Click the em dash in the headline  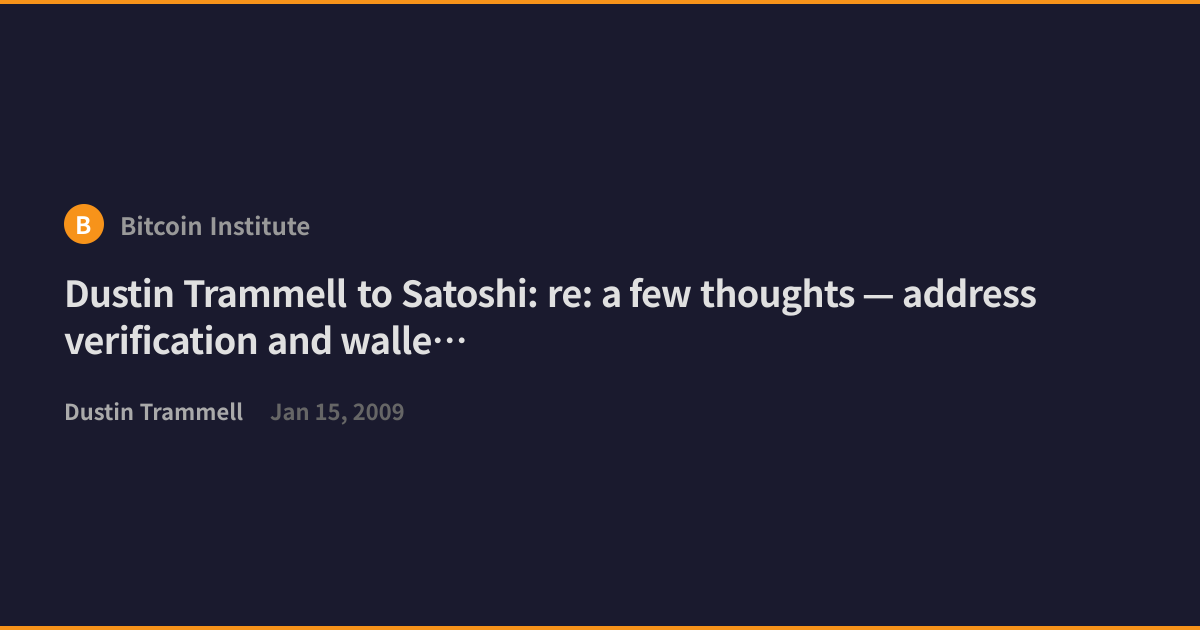click(879, 297)
